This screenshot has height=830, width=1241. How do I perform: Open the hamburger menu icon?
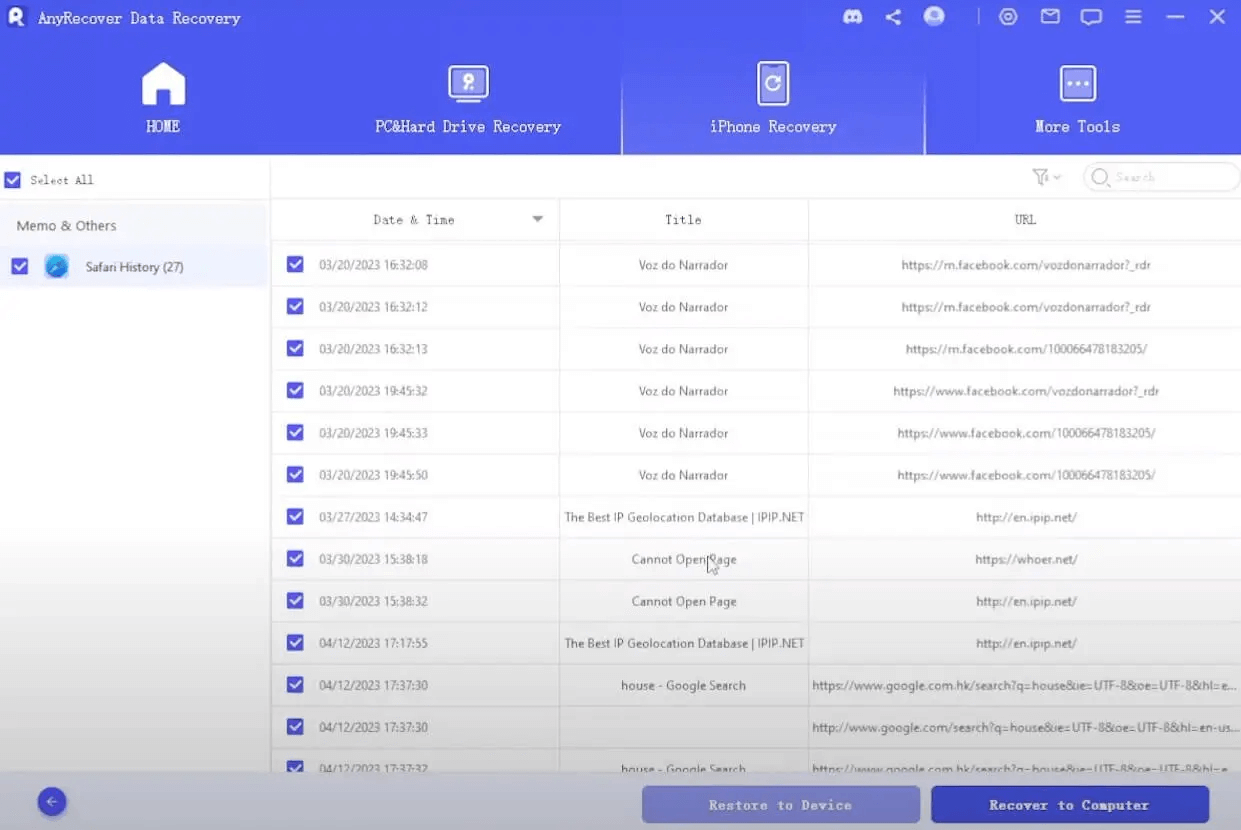1133,17
